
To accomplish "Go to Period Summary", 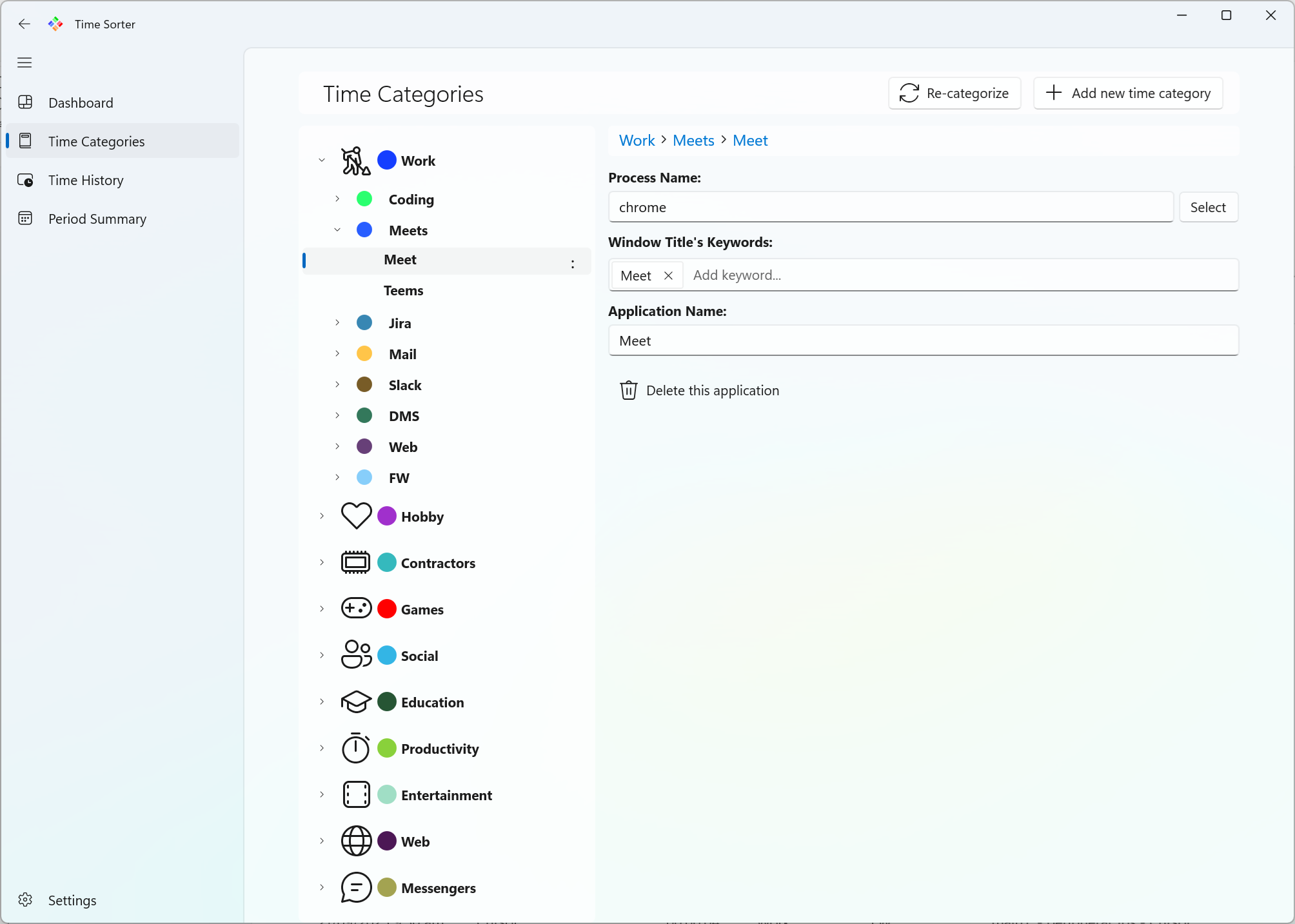I will (97, 219).
